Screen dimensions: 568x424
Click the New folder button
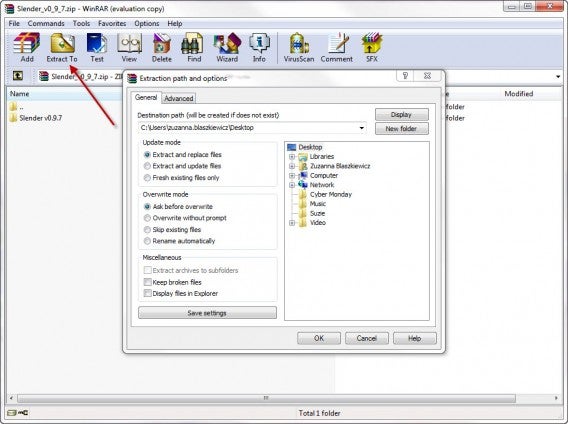click(x=401, y=129)
